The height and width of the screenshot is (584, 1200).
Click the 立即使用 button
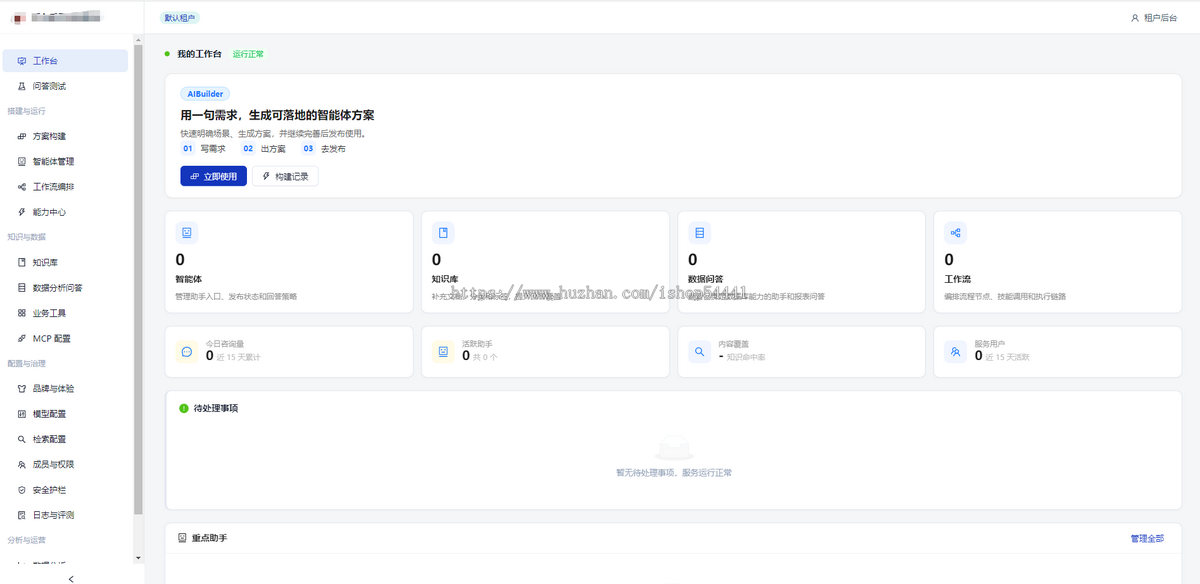[x=213, y=176]
